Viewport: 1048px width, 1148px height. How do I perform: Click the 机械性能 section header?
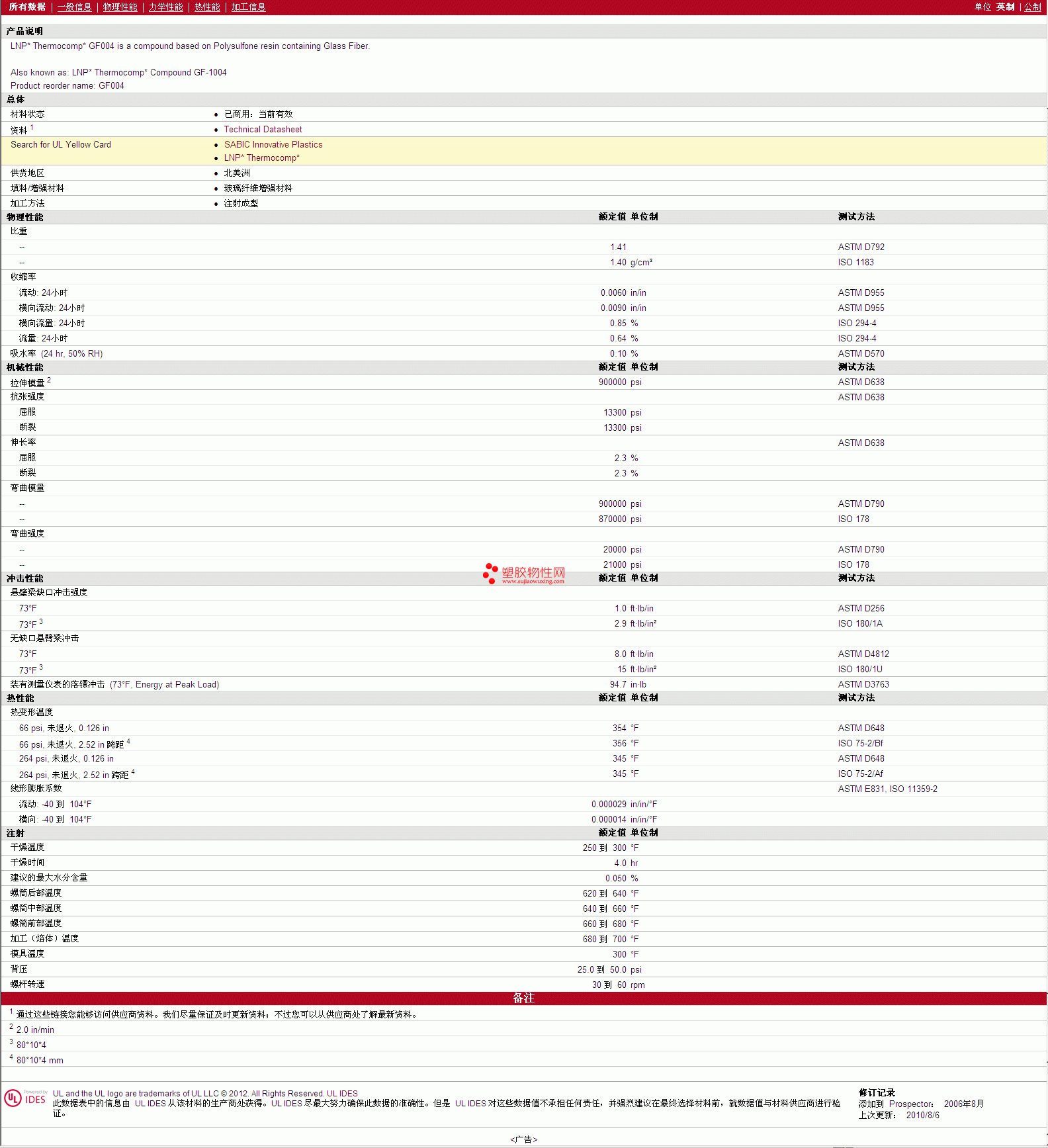[24, 368]
